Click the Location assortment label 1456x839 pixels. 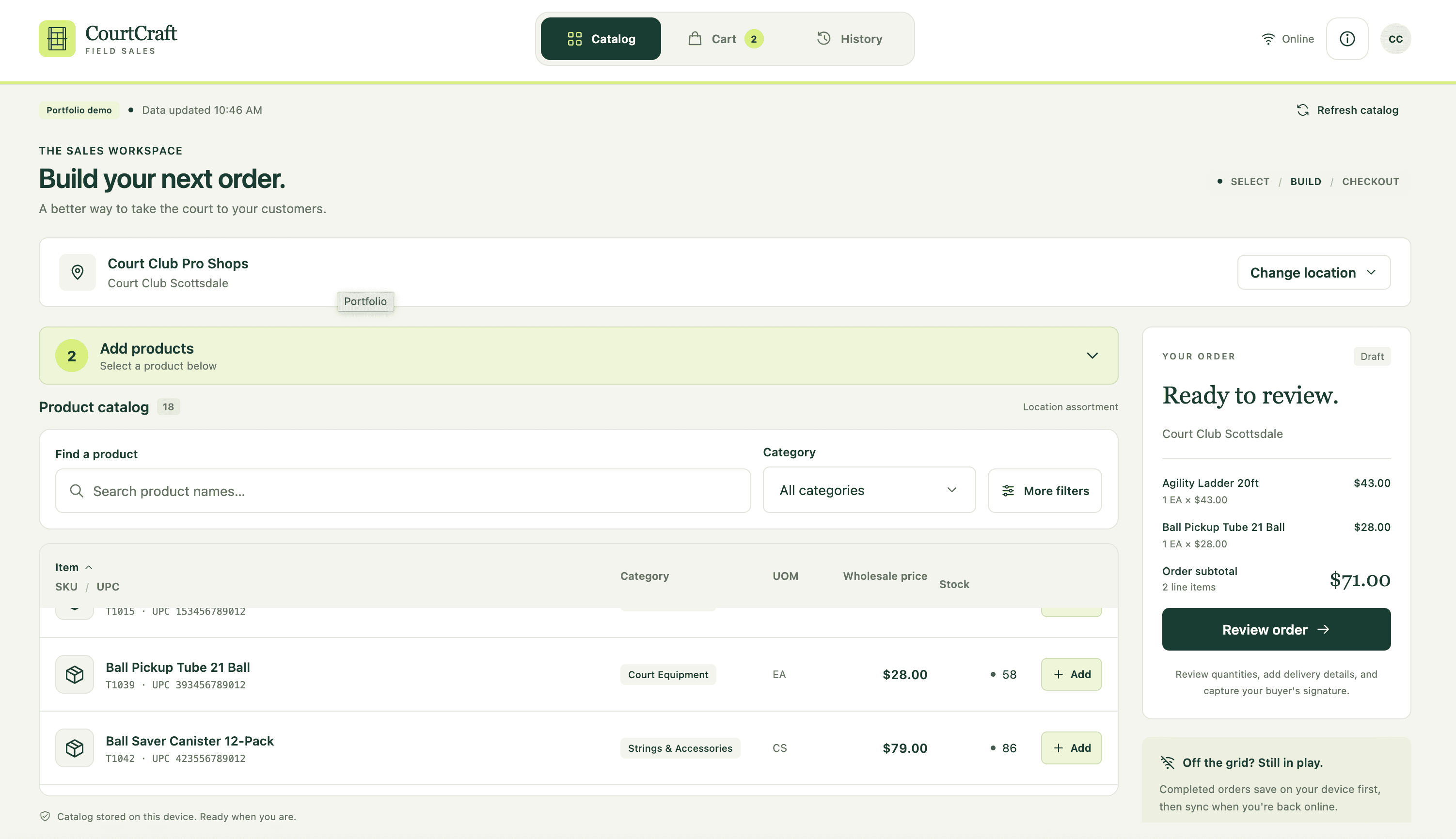(x=1070, y=407)
